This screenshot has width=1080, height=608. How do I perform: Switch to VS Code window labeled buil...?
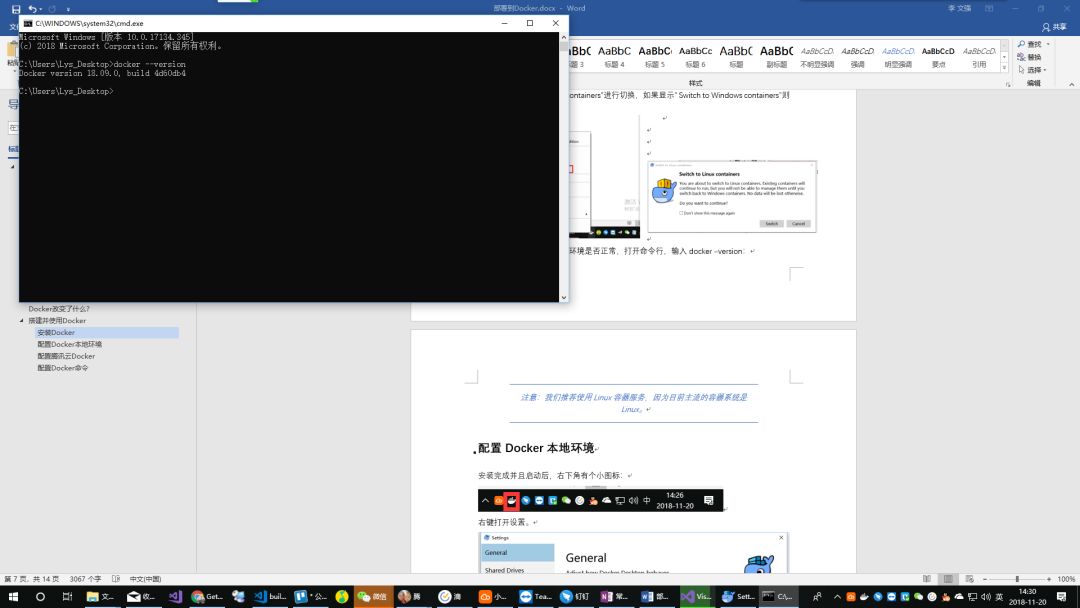[x=270, y=596]
